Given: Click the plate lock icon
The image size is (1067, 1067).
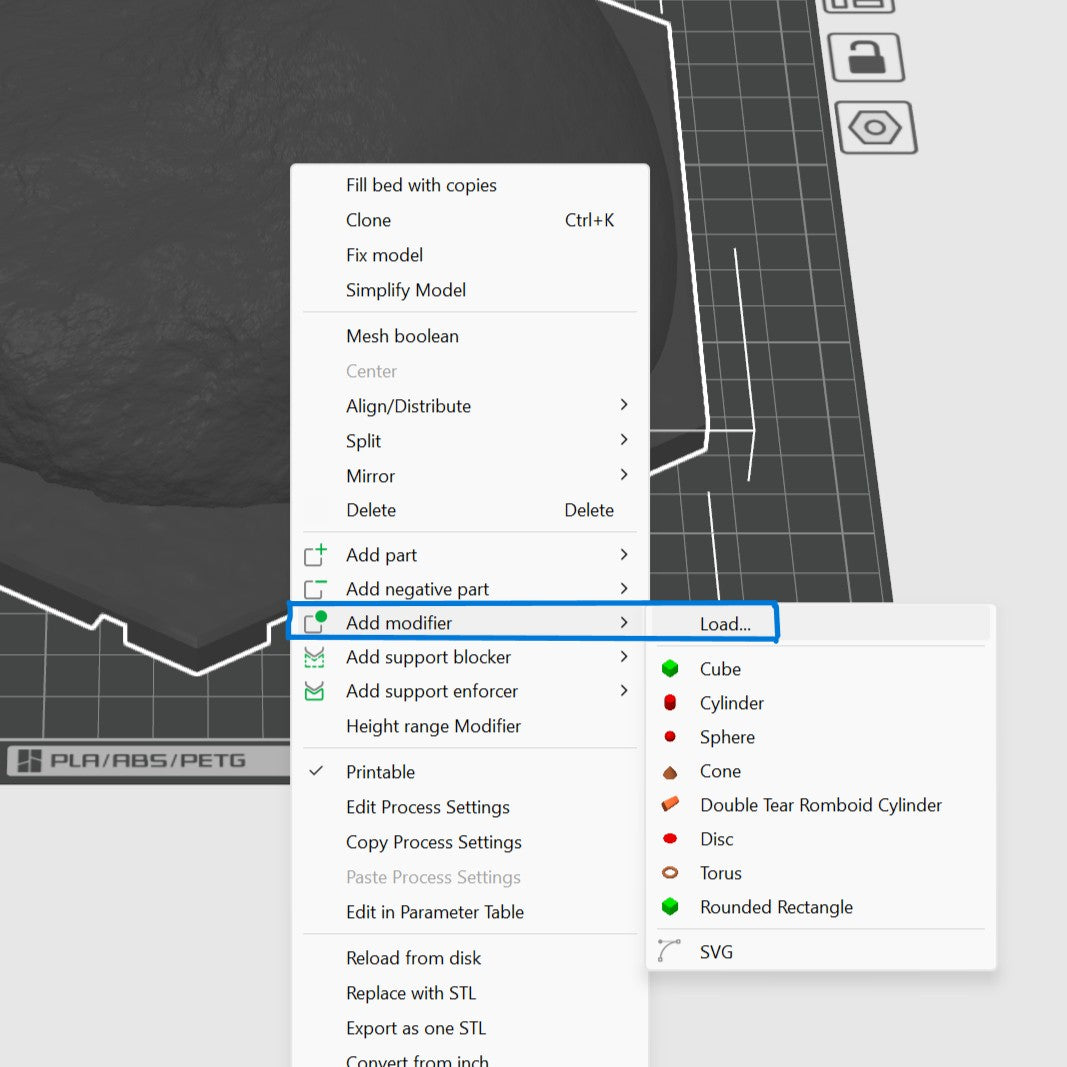Looking at the screenshot, I should tap(865, 57).
